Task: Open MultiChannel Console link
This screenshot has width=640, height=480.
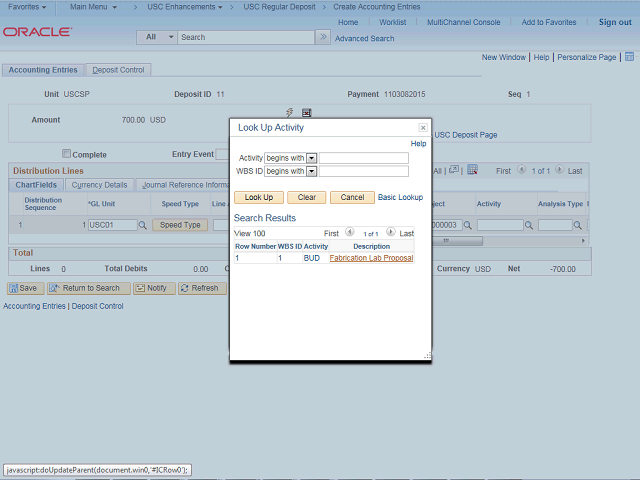Action: (x=464, y=22)
